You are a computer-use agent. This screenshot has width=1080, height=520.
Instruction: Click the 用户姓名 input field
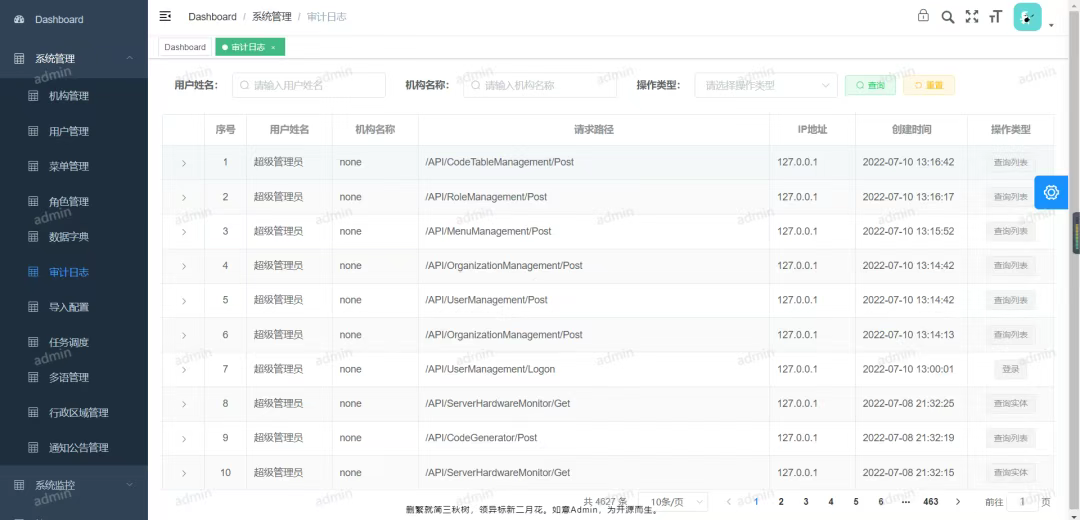pos(309,85)
